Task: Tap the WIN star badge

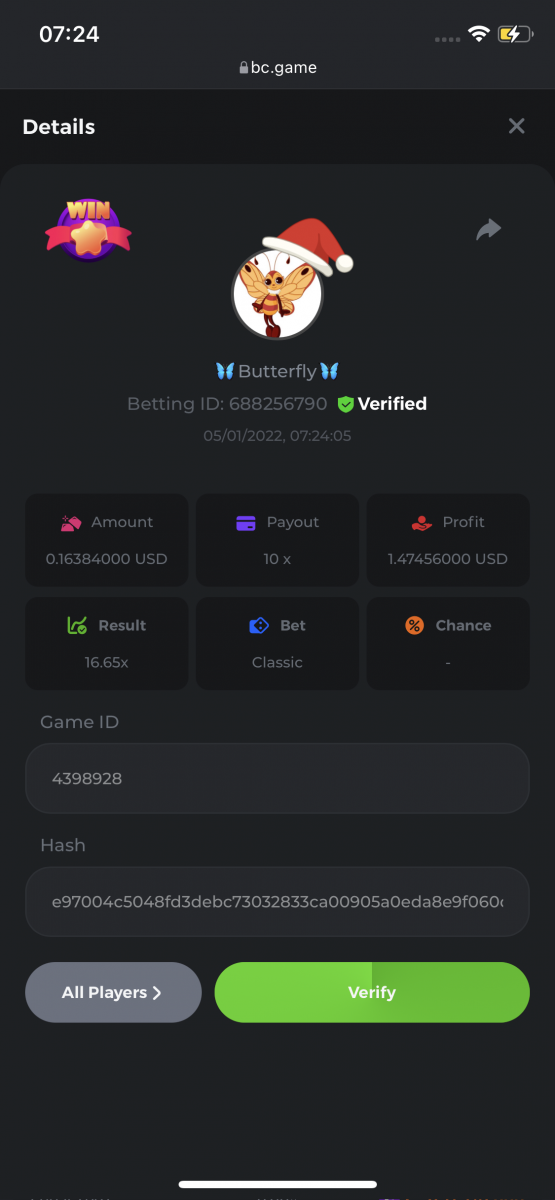Action: (88, 230)
